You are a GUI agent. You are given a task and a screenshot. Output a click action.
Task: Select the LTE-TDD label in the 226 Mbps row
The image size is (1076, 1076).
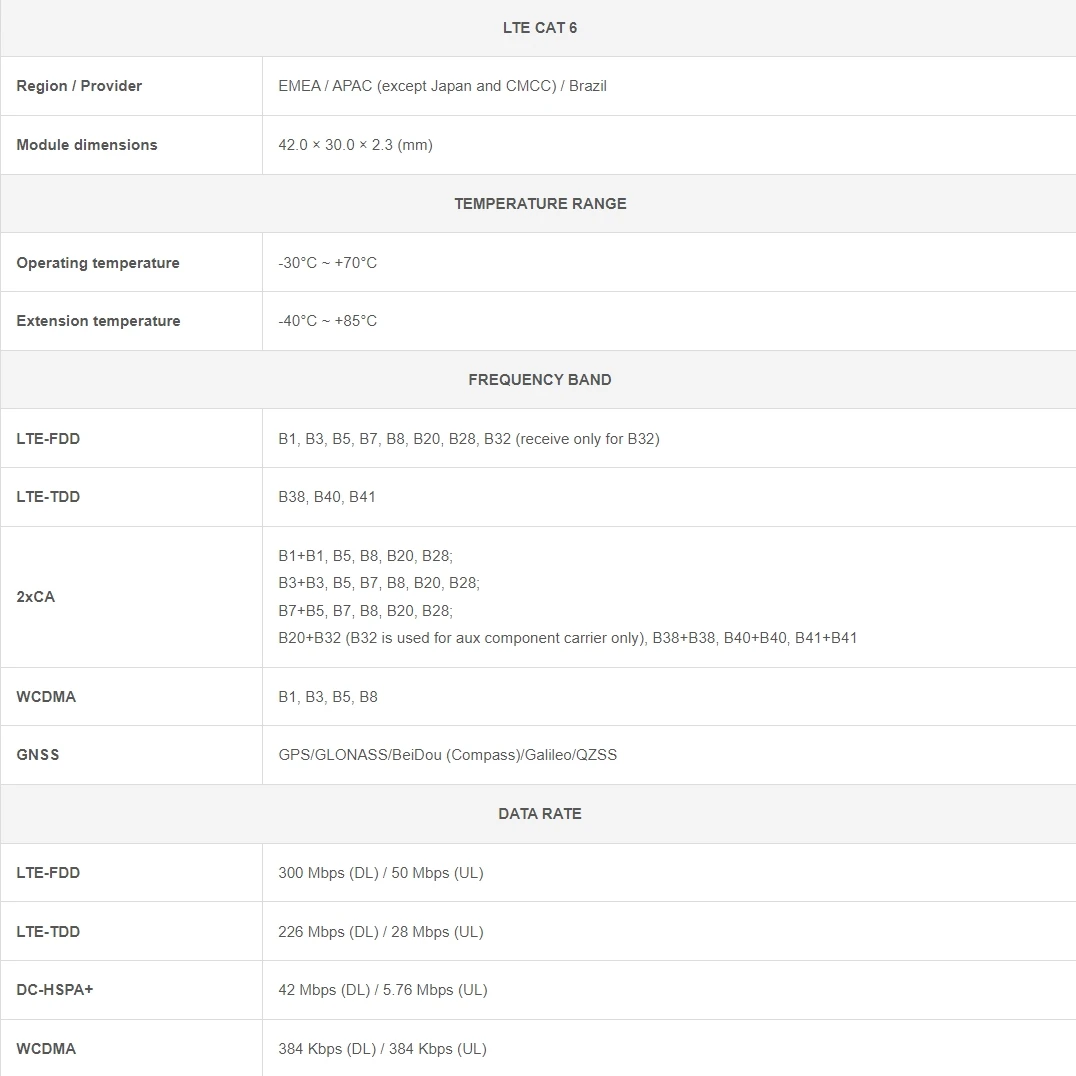(48, 932)
